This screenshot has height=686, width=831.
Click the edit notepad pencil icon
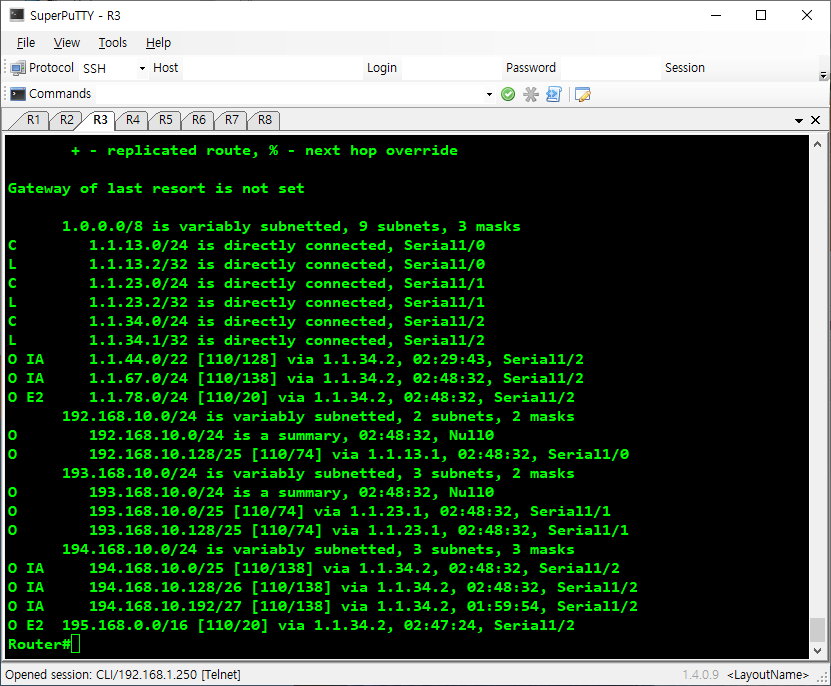point(582,94)
